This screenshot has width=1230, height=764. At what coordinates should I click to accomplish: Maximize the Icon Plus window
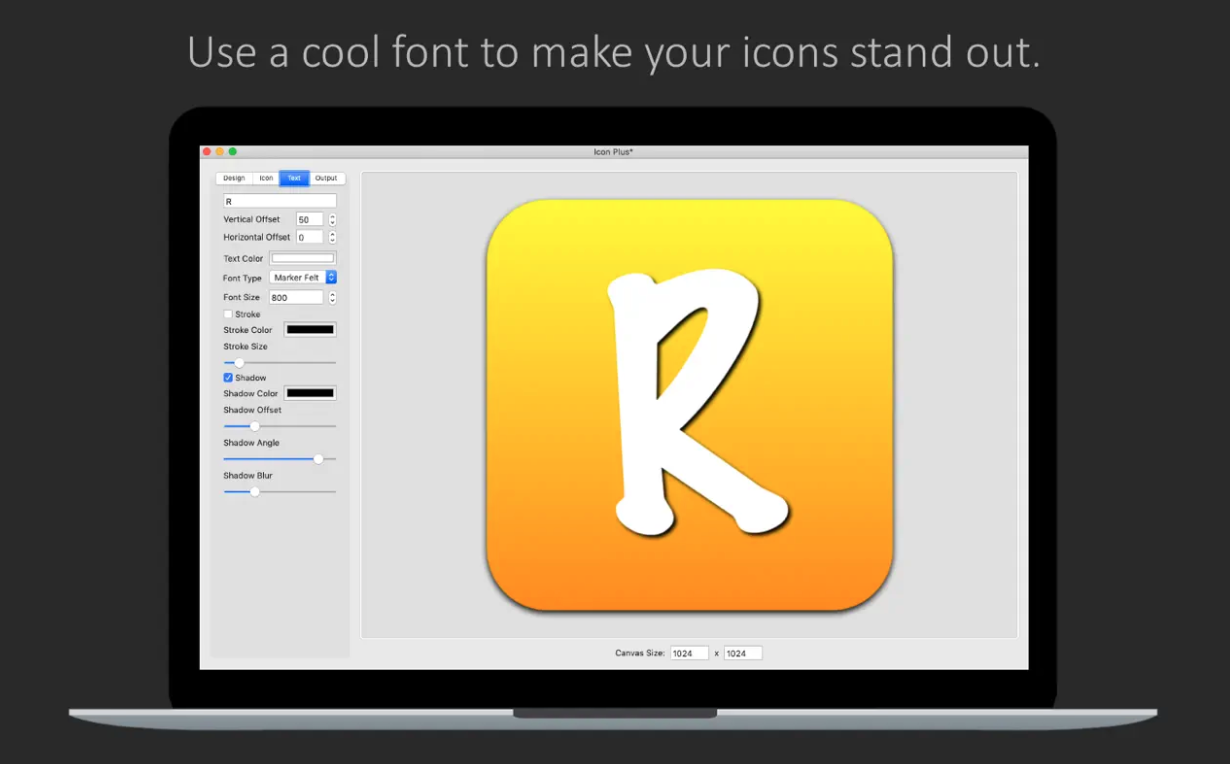point(233,152)
